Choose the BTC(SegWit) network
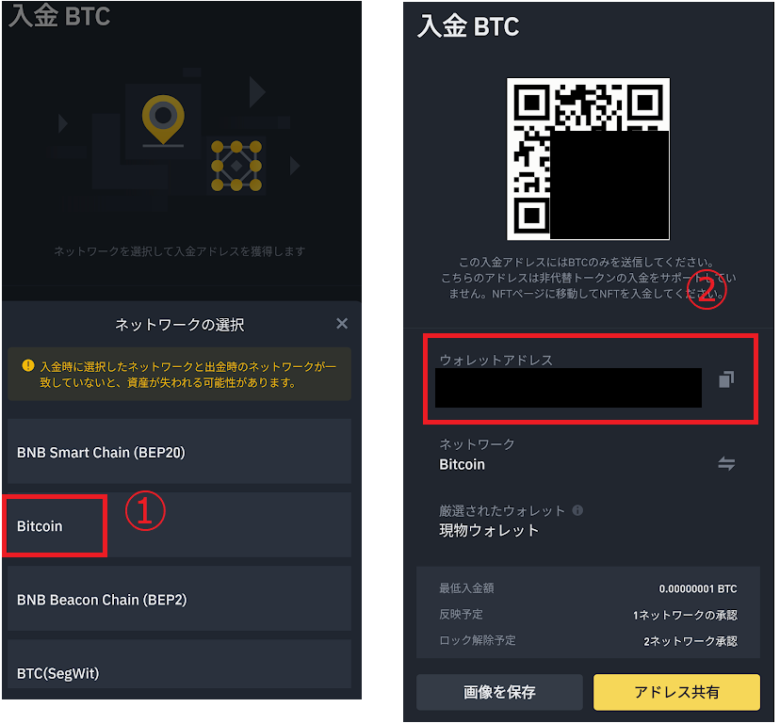Viewport: 780px width, 723px height. click(x=179, y=665)
